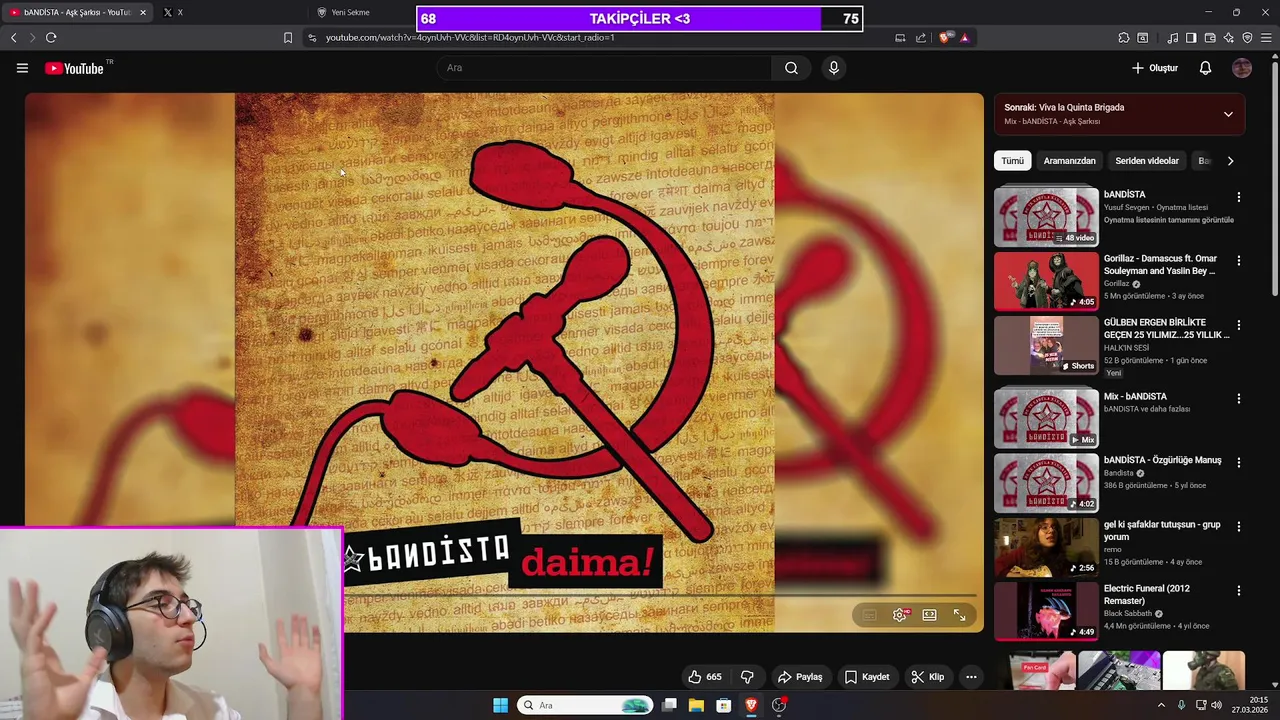Show more filter chips with right arrow
1280x720 pixels.
tap(1230, 161)
